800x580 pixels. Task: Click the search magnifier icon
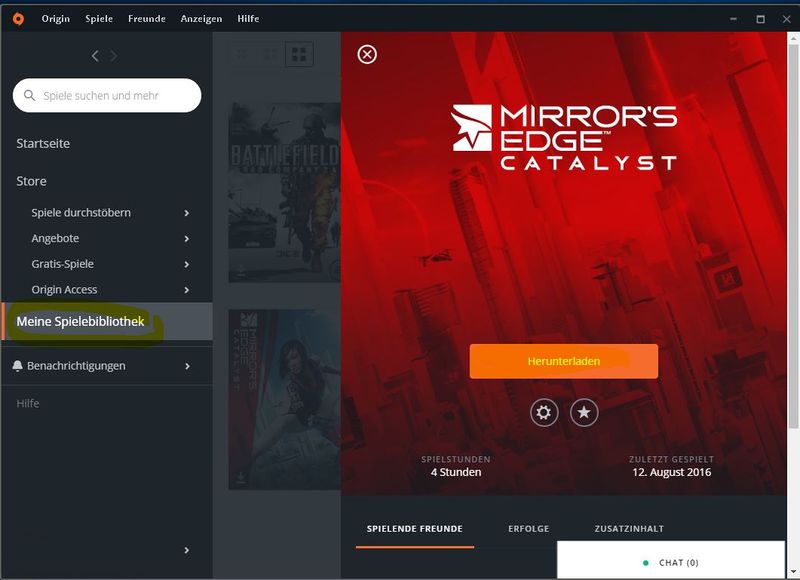(30, 95)
